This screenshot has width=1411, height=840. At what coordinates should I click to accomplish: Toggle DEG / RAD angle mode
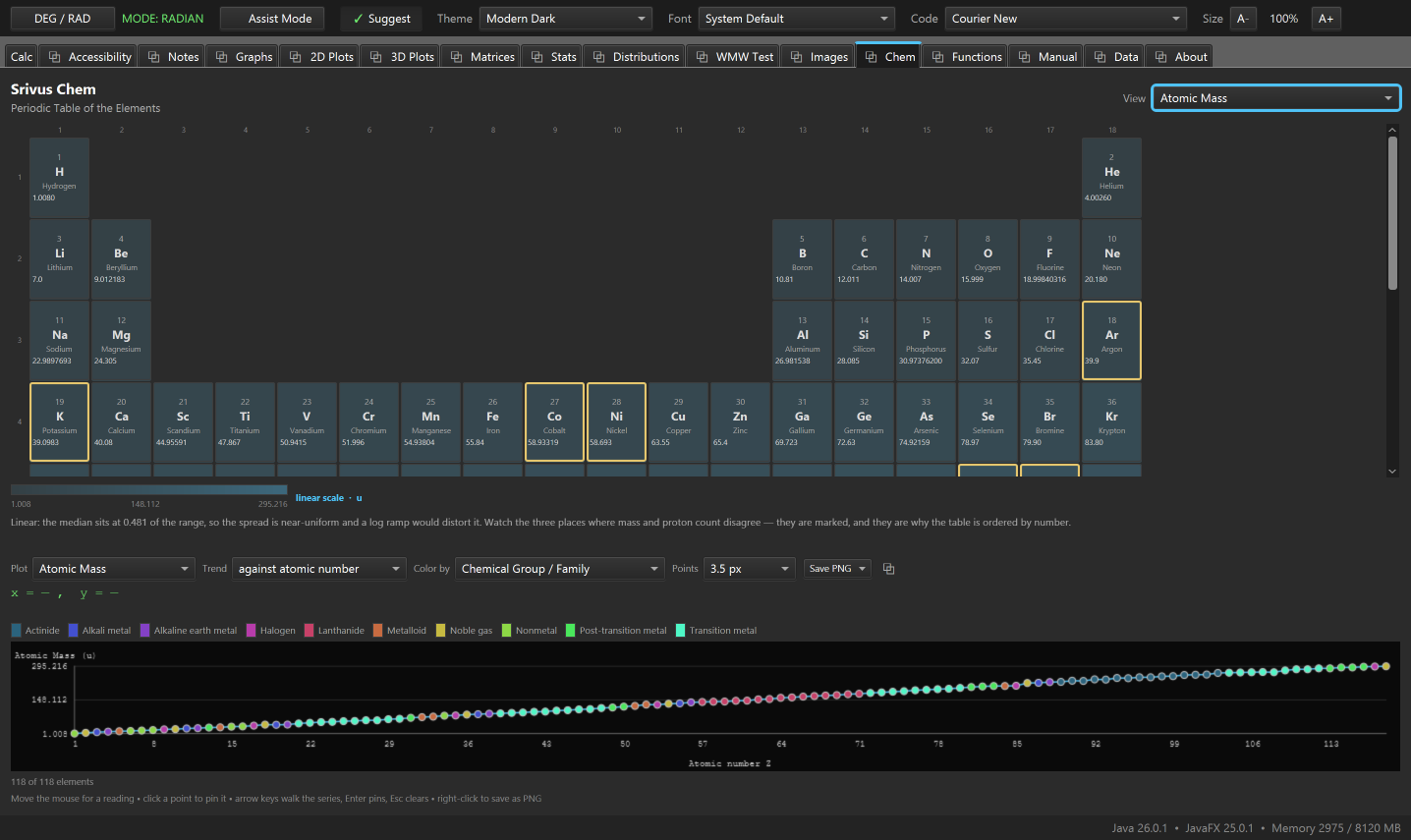pos(62,19)
